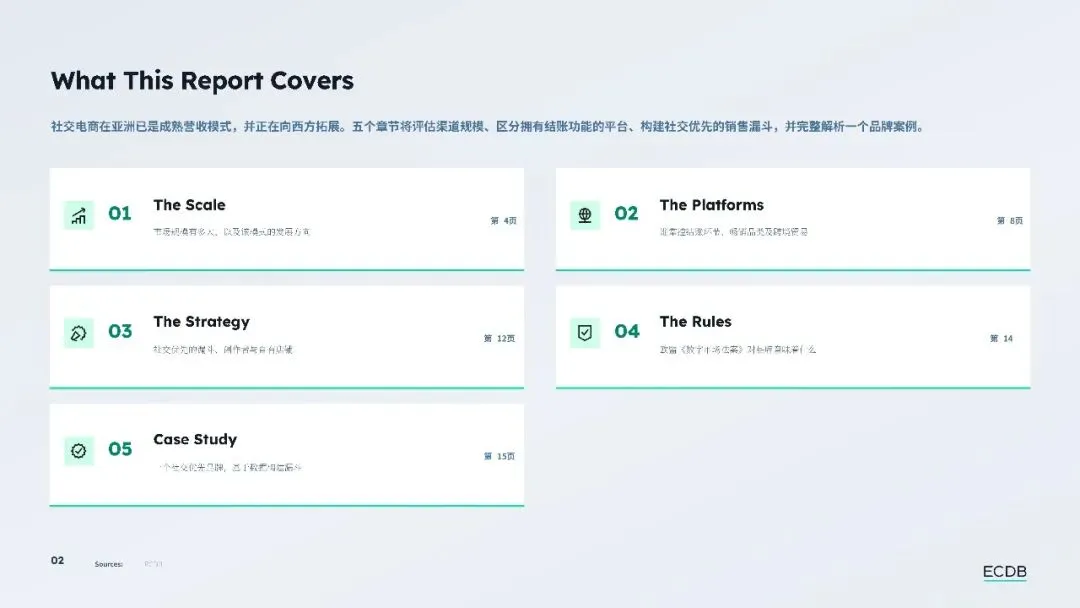Viewport: 1080px width, 608px height.
Task: Open The Rules chapter heading
Action: 696,322
